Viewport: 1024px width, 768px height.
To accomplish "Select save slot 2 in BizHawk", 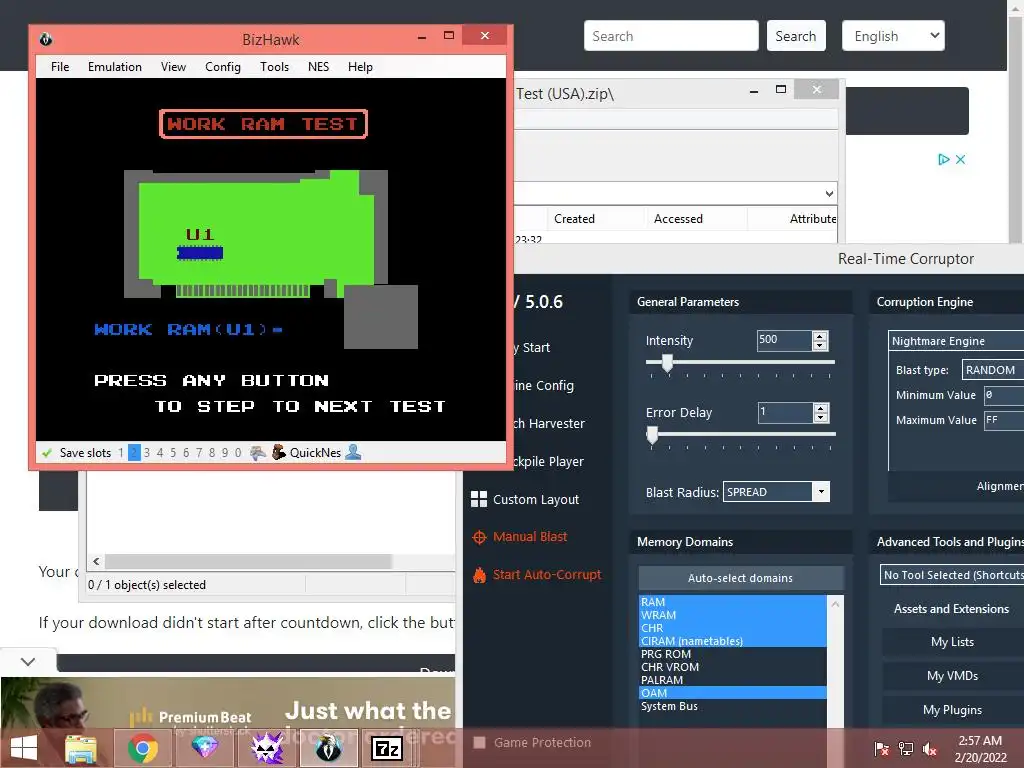I will (134, 453).
